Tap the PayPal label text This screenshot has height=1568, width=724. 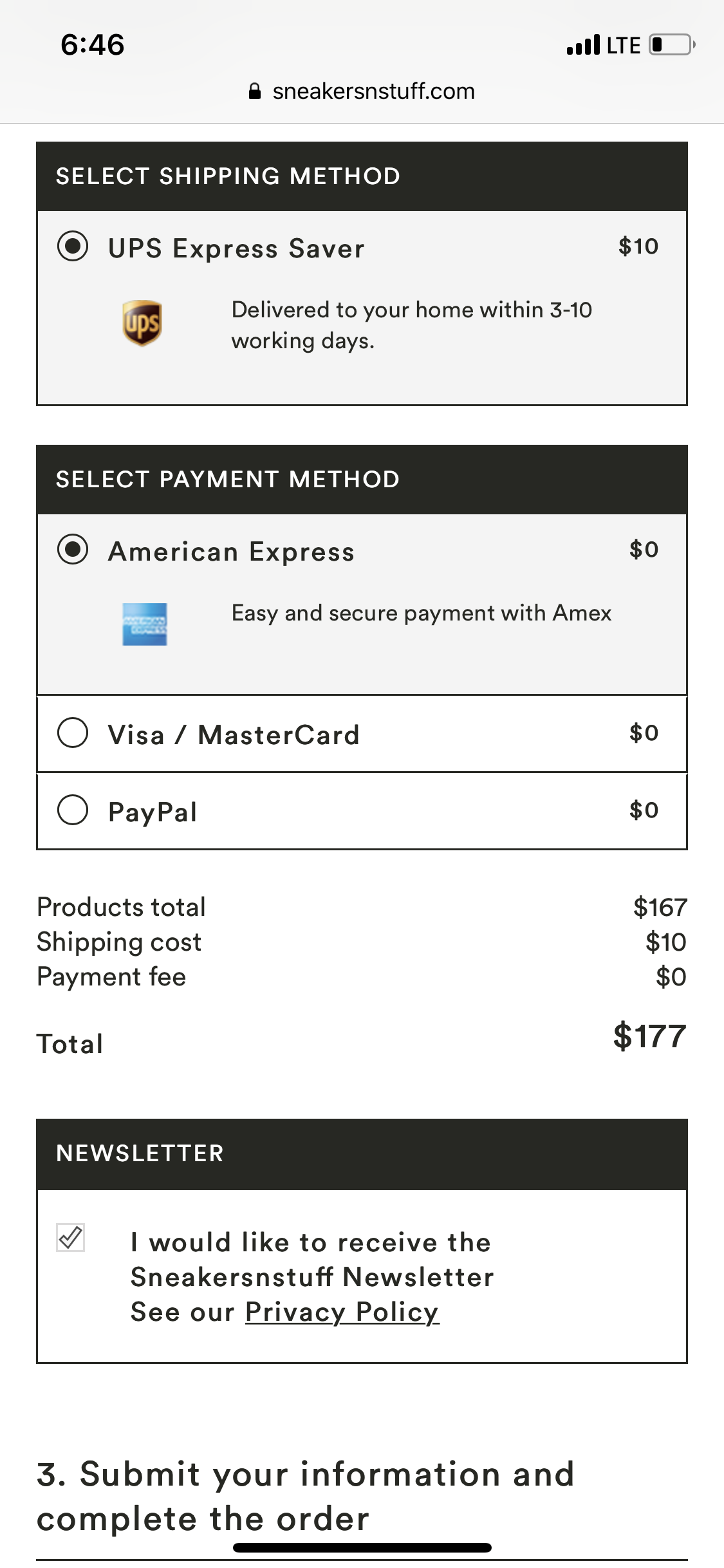tap(153, 812)
